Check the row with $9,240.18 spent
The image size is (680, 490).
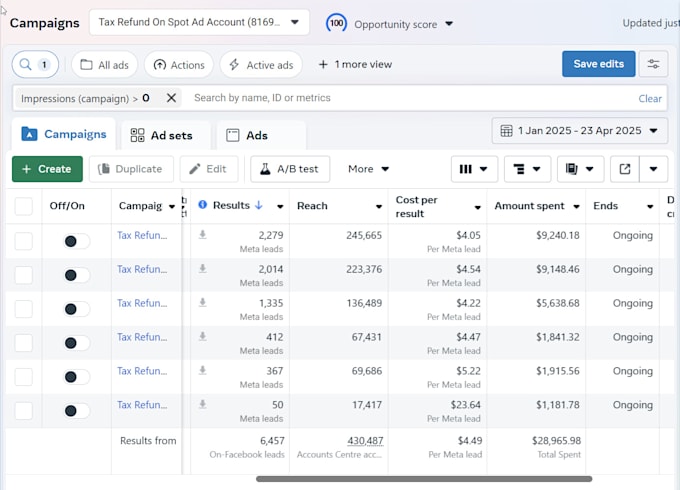pyautogui.click(x=23, y=241)
